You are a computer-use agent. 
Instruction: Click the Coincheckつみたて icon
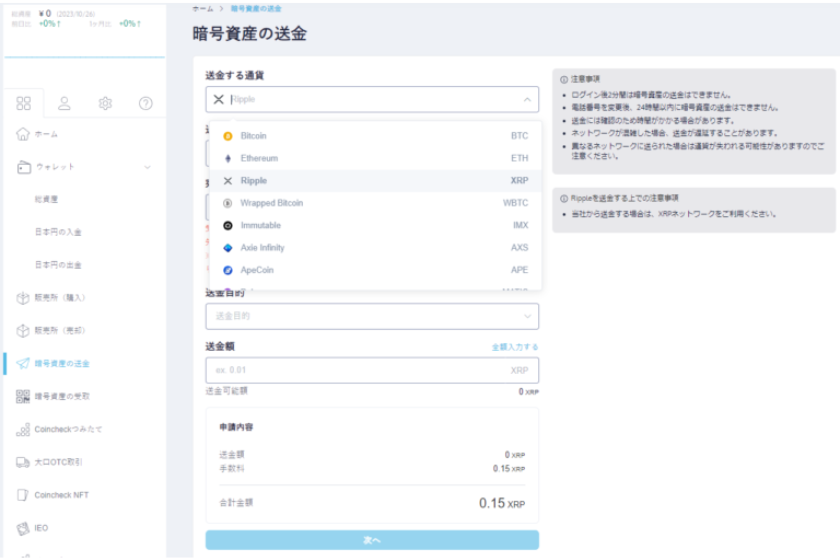click(22, 429)
